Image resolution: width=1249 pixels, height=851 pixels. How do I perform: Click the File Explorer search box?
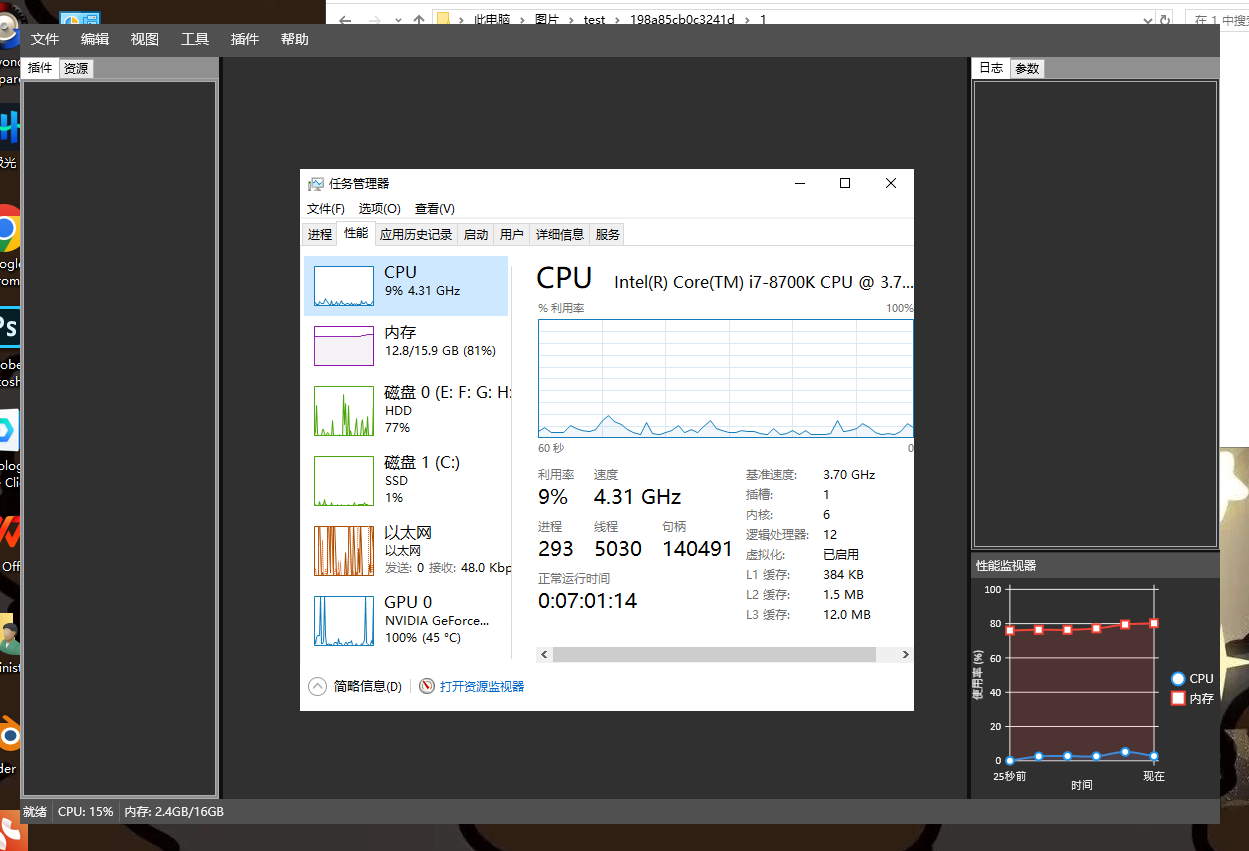click(1217, 19)
